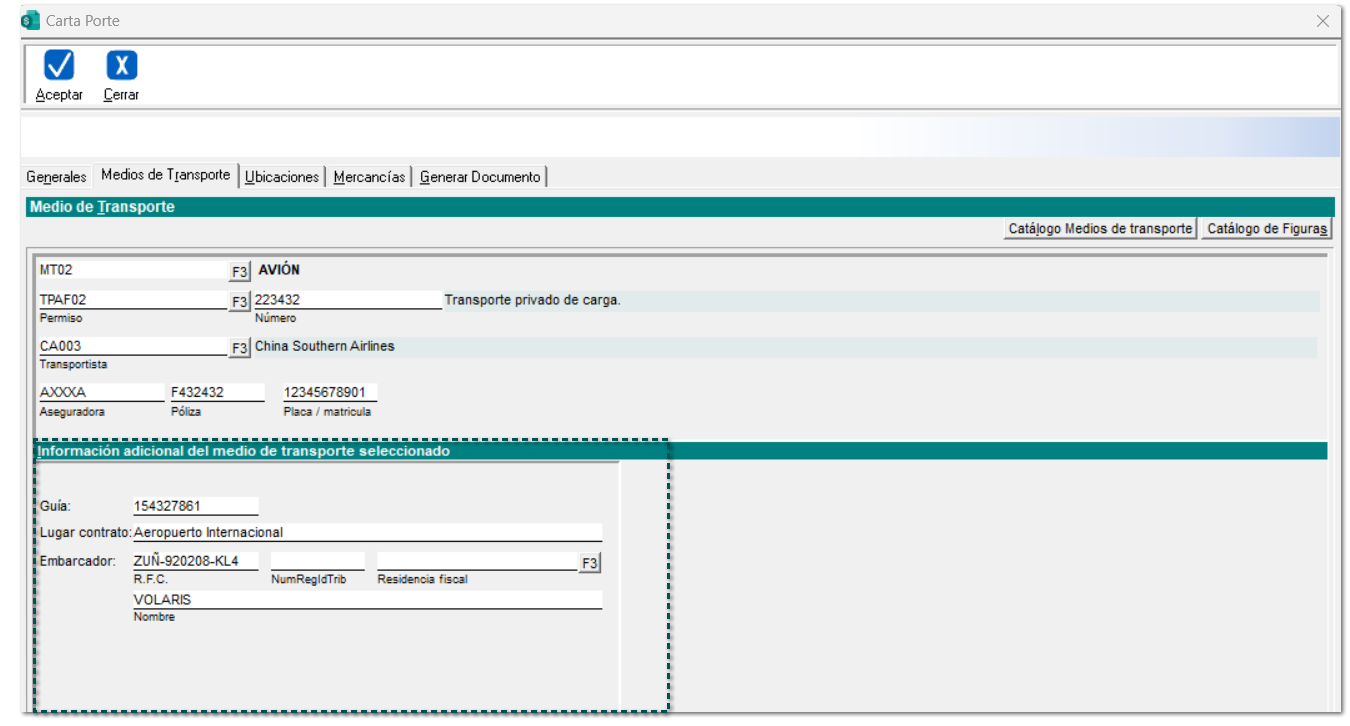1350x726 pixels.
Task: Click the Aceptar checkmark icon
Action: point(59,66)
